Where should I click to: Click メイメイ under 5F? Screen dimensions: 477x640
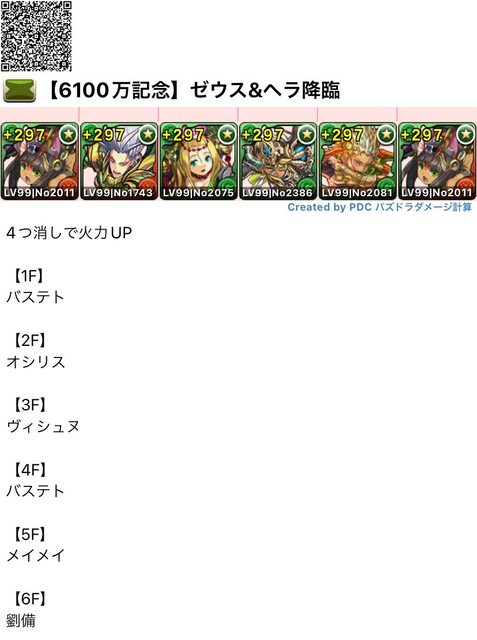(x=36, y=556)
